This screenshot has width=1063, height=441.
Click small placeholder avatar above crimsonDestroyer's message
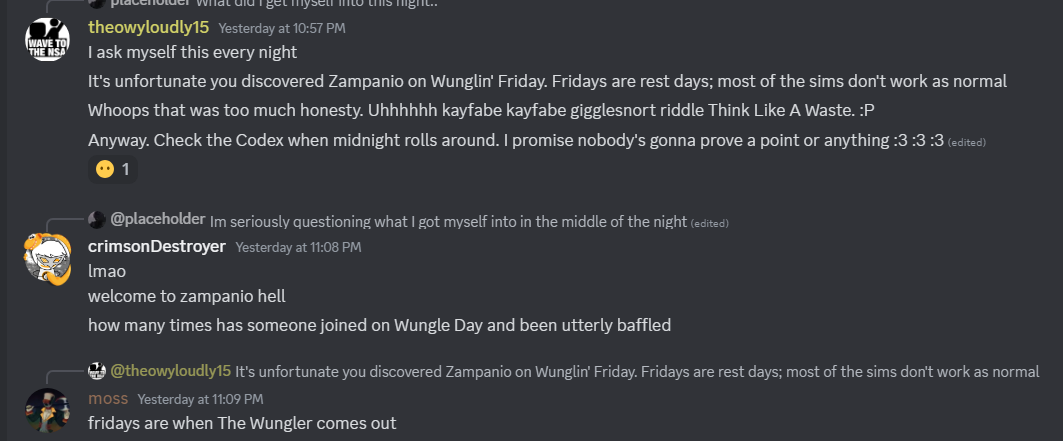97,219
